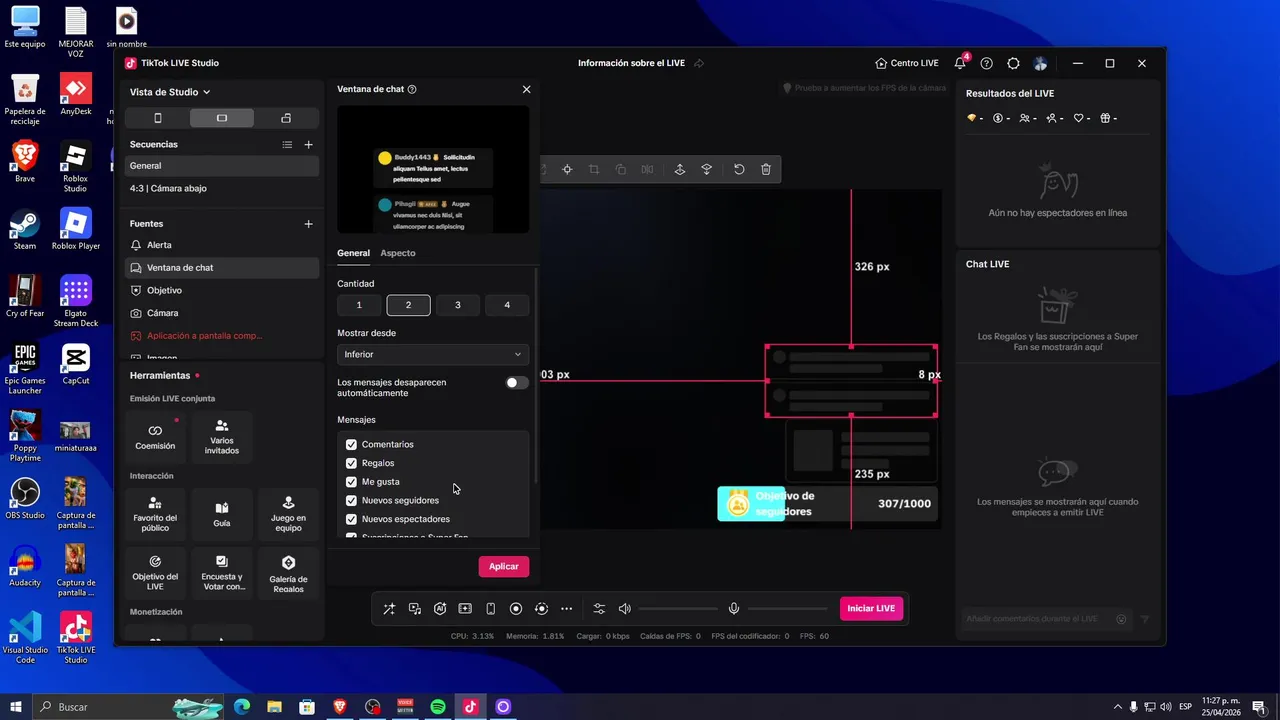Select portrait phone layout view

point(158,118)
